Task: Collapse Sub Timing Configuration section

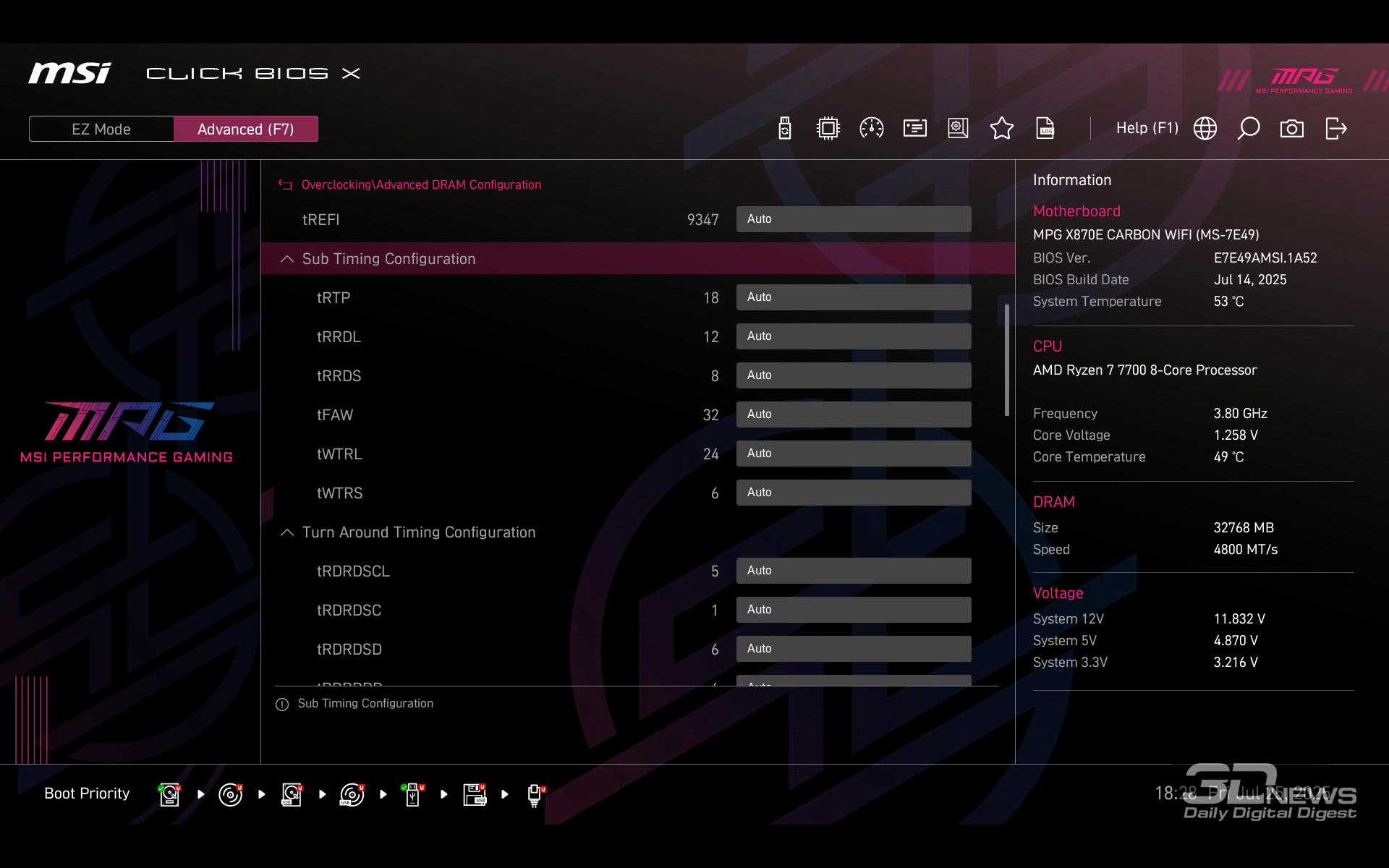Action: pos(638,258)
